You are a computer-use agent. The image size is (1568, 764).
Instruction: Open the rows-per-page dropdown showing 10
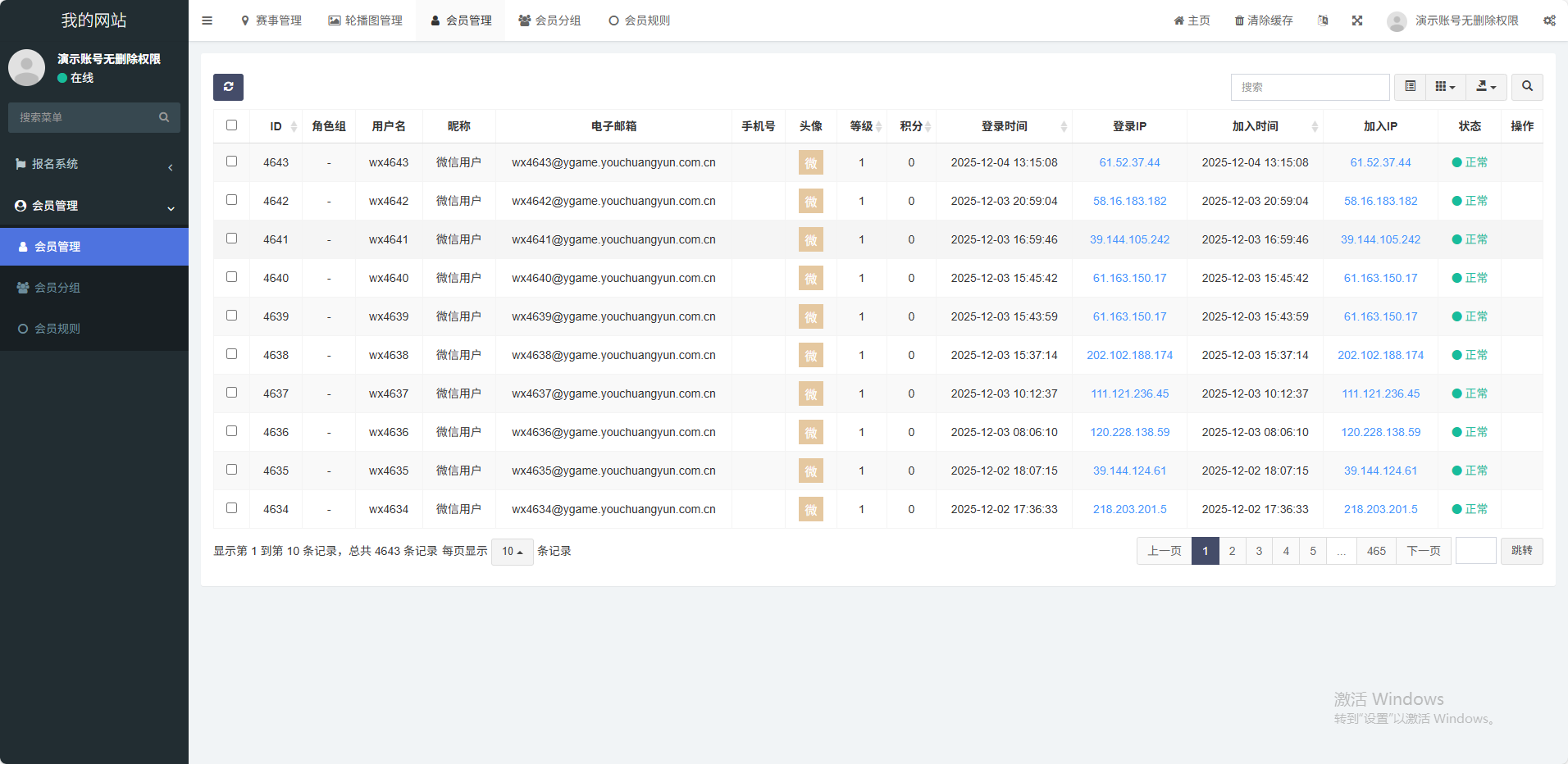pos(512,552)
